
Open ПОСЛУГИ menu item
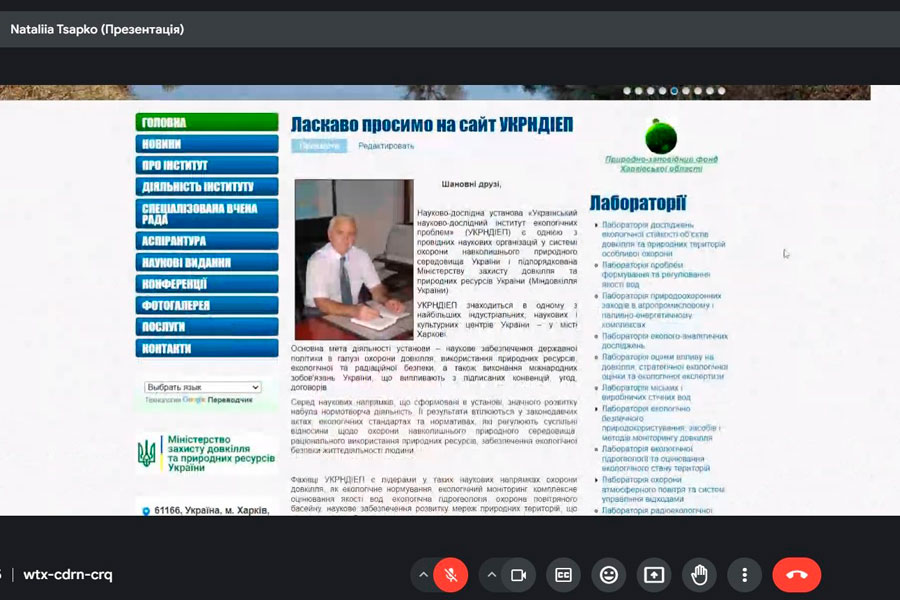(x=207, y=327)
